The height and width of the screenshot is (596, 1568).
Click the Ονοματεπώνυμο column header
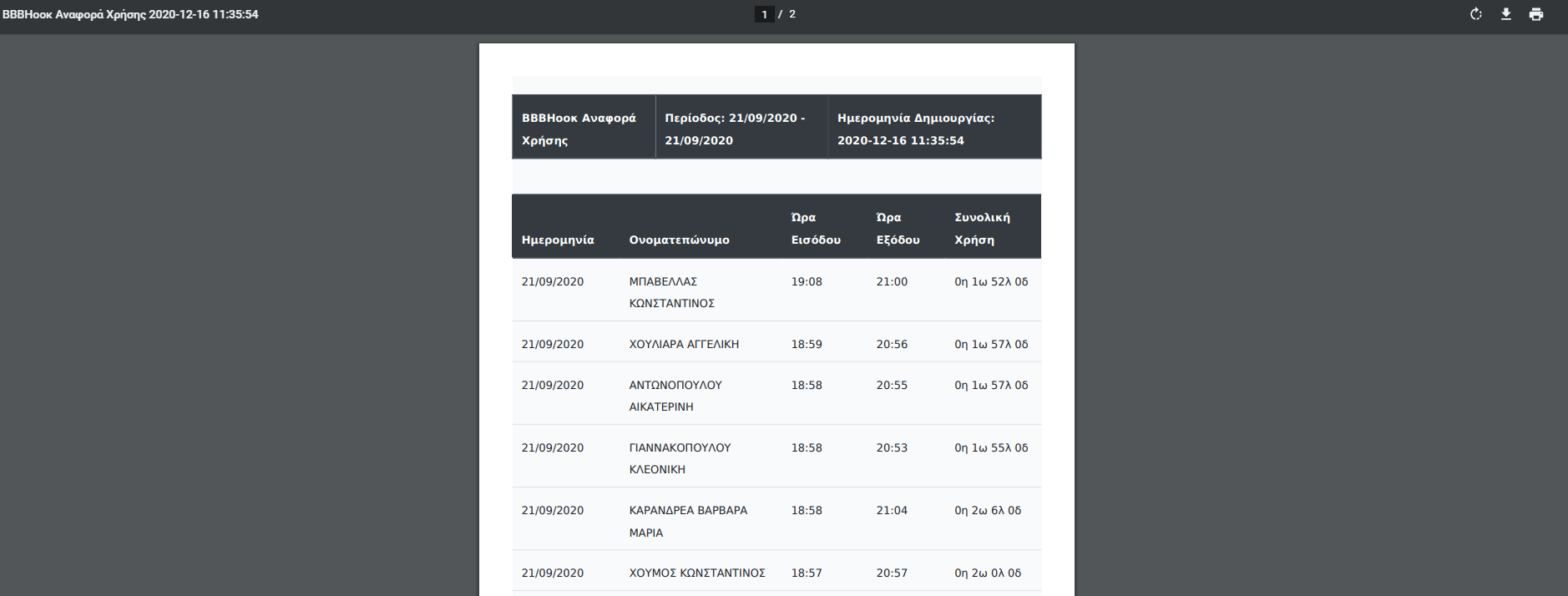pos(679,240)
